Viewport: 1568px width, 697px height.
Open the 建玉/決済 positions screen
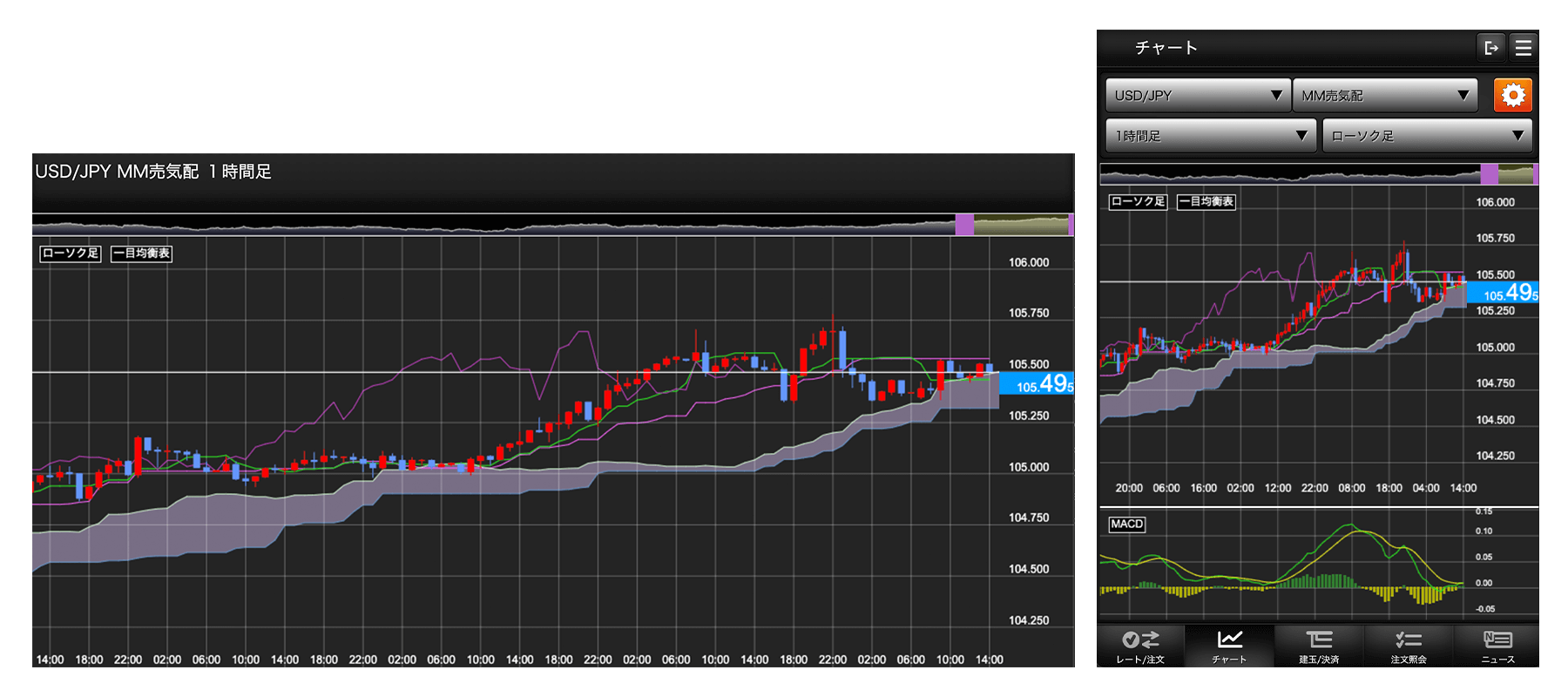(1319, 646)
